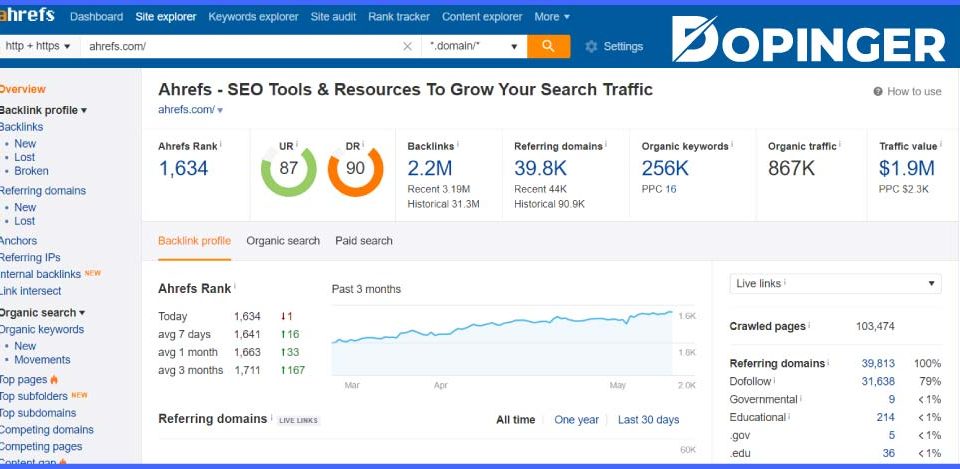Click the Ahrefs Rank value 1,634
960x469 pixels.
tap(184, 168)
